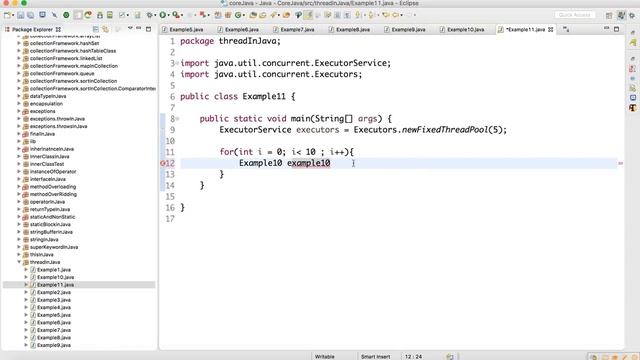The height and width of the screenshot is (360, 640).
Task: Expand the dataTypeInJava package
Action: tap(19, 96)
